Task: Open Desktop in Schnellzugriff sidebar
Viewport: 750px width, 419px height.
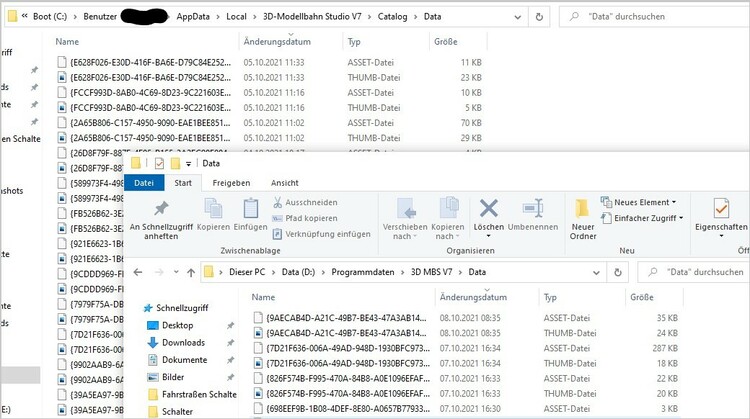Action: click(x=177, y=325)
